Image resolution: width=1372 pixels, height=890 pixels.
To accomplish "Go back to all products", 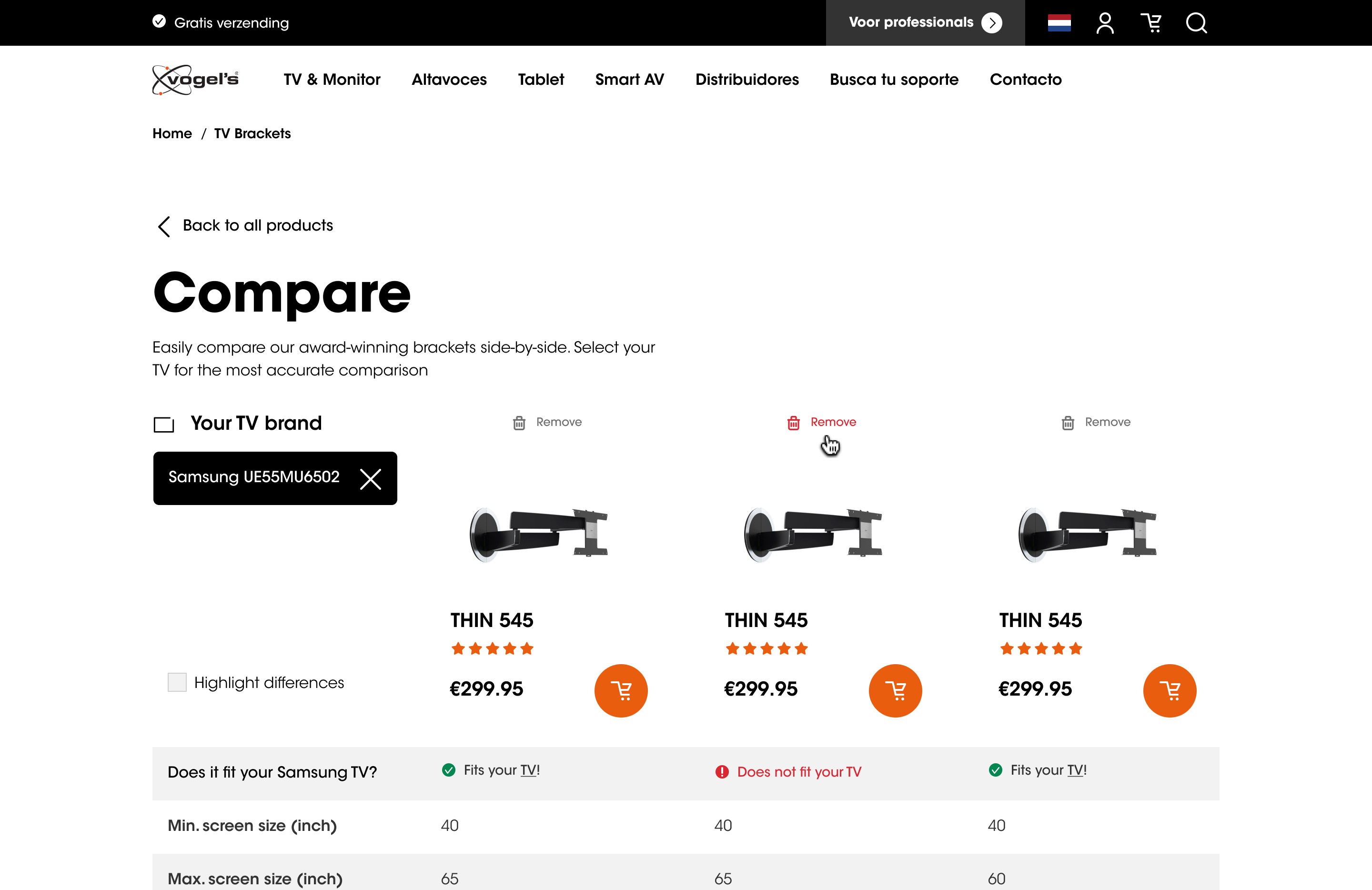I will click(x=245, y=225).
